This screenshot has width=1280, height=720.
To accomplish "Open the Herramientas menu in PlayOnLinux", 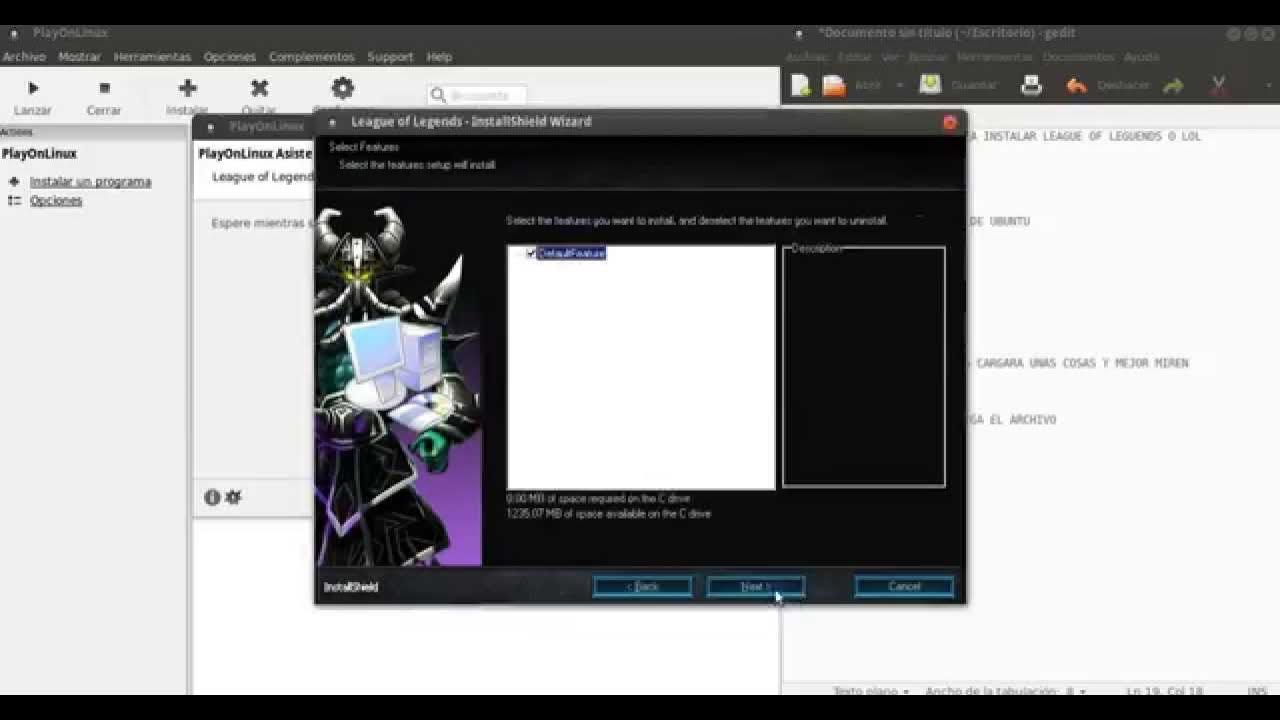I will coord(152,57).
